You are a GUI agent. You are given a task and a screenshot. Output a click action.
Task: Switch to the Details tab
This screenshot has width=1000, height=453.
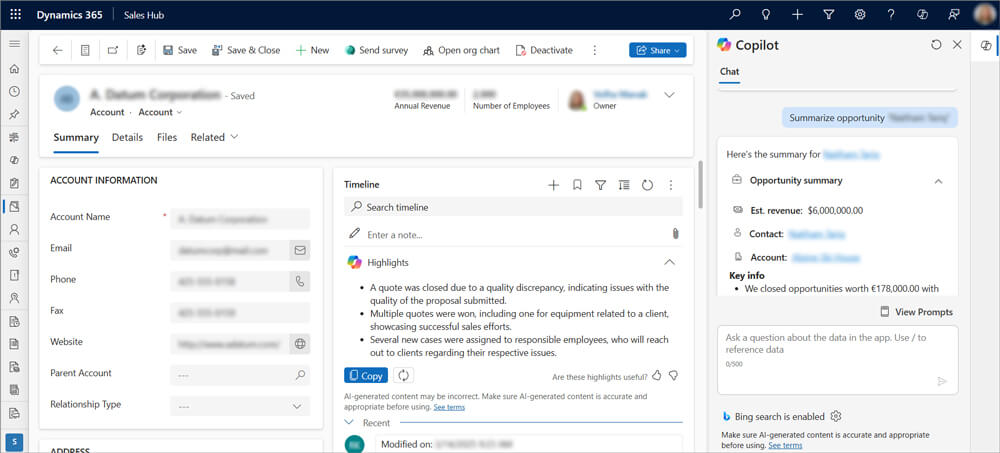tap(127, 137)
